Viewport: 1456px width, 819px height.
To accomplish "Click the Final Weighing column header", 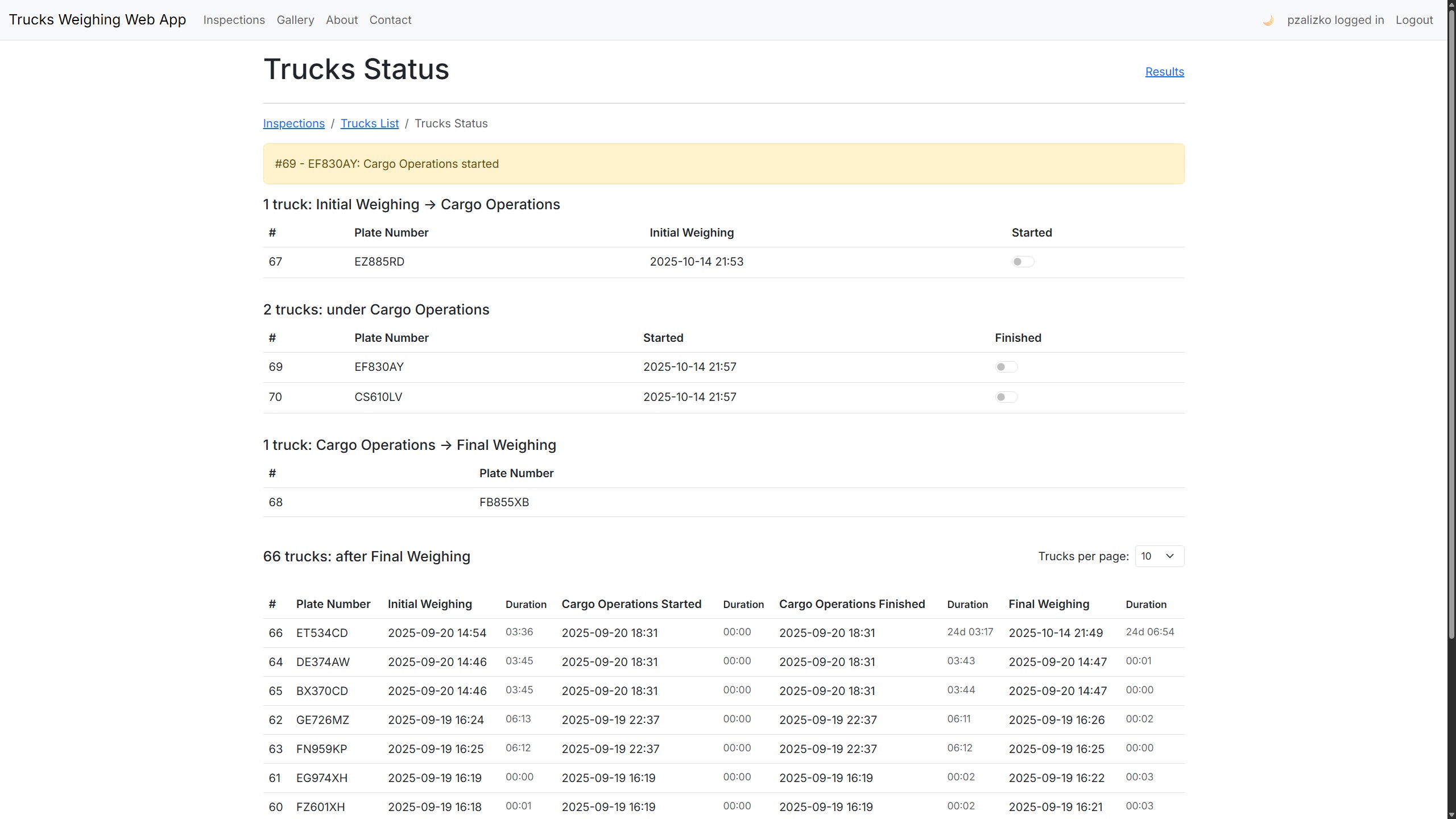I will (1049, 604).
